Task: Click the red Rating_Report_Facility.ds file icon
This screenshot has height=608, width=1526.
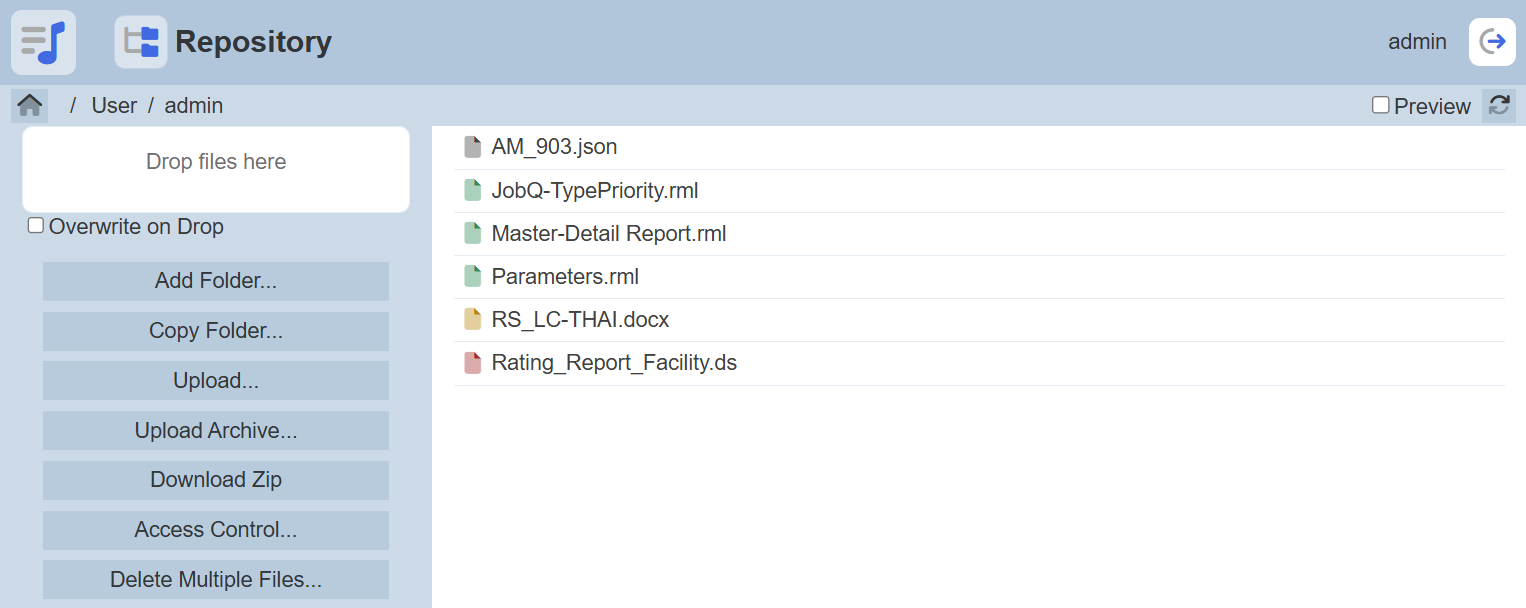Action: click(x=473, y=363)
